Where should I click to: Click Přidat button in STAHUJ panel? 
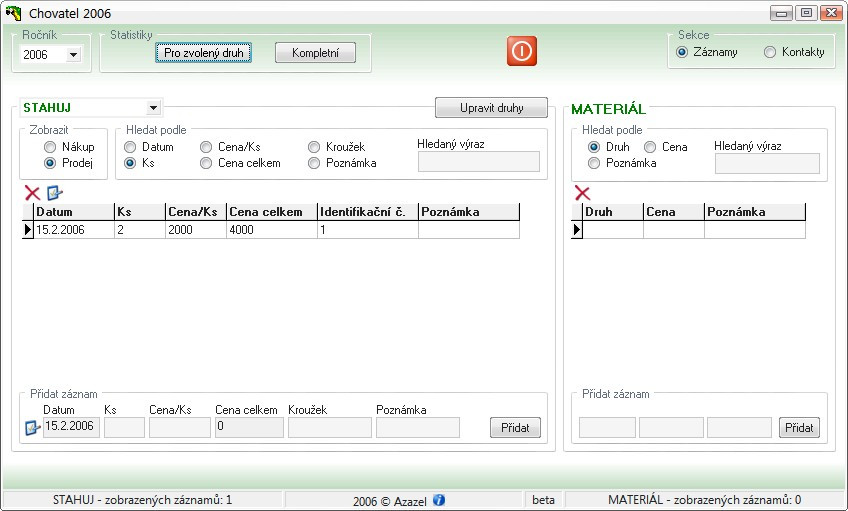(x=515, y=428)
